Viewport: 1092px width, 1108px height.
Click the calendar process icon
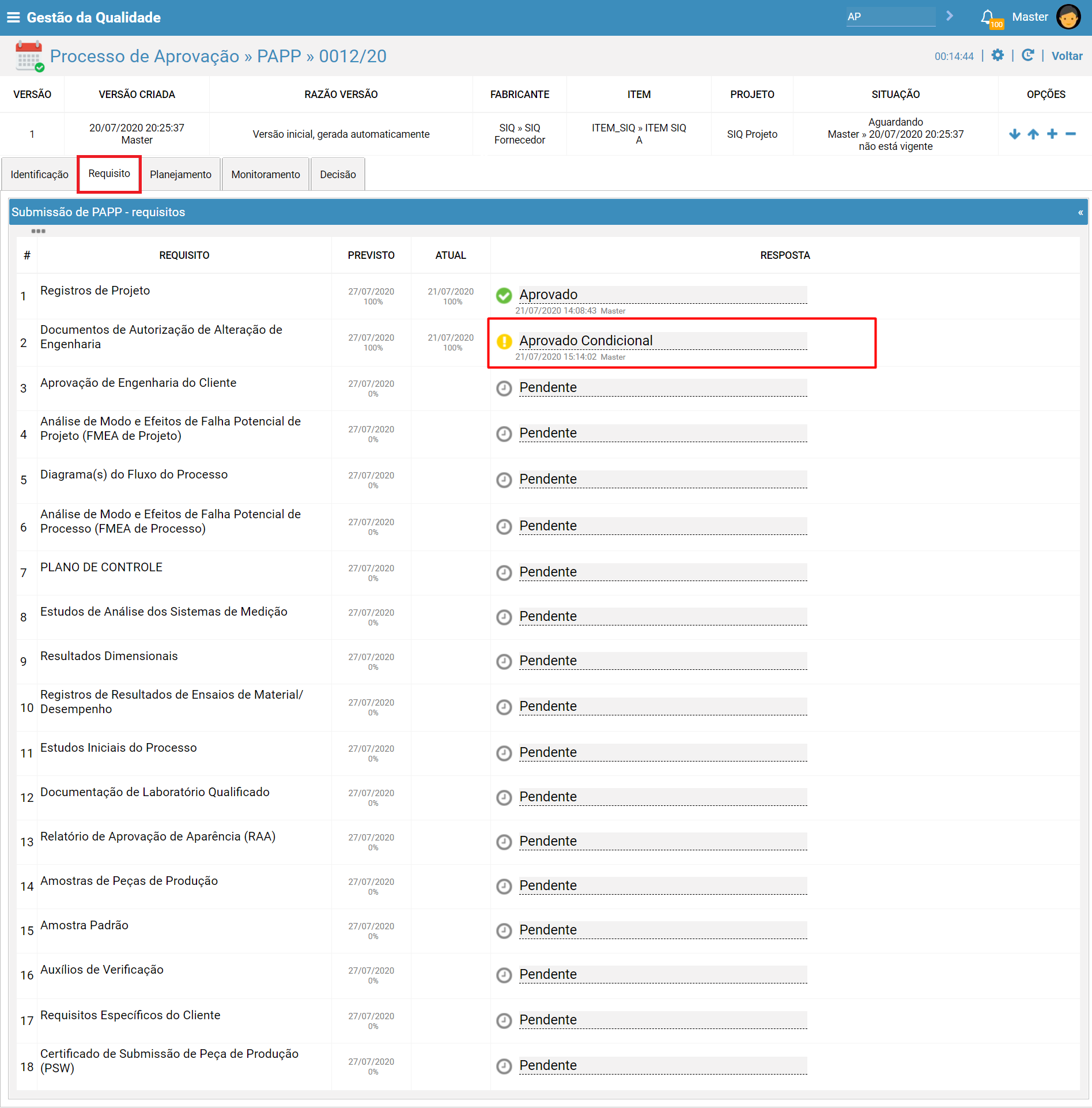tap(29, 56)
